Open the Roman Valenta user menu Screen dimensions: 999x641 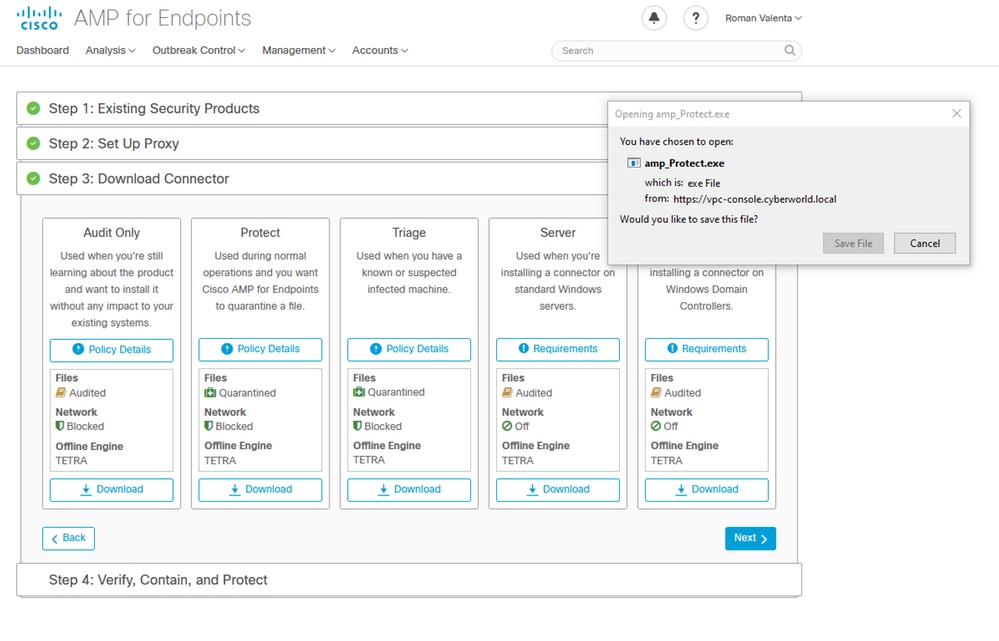[763, 18]
